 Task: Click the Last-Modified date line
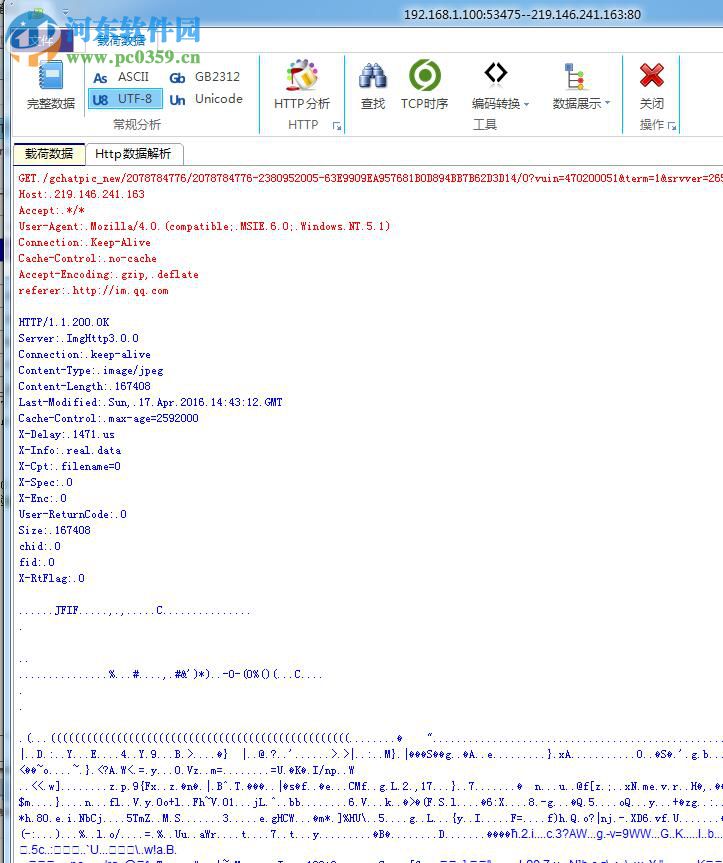(x=150, y=402)
